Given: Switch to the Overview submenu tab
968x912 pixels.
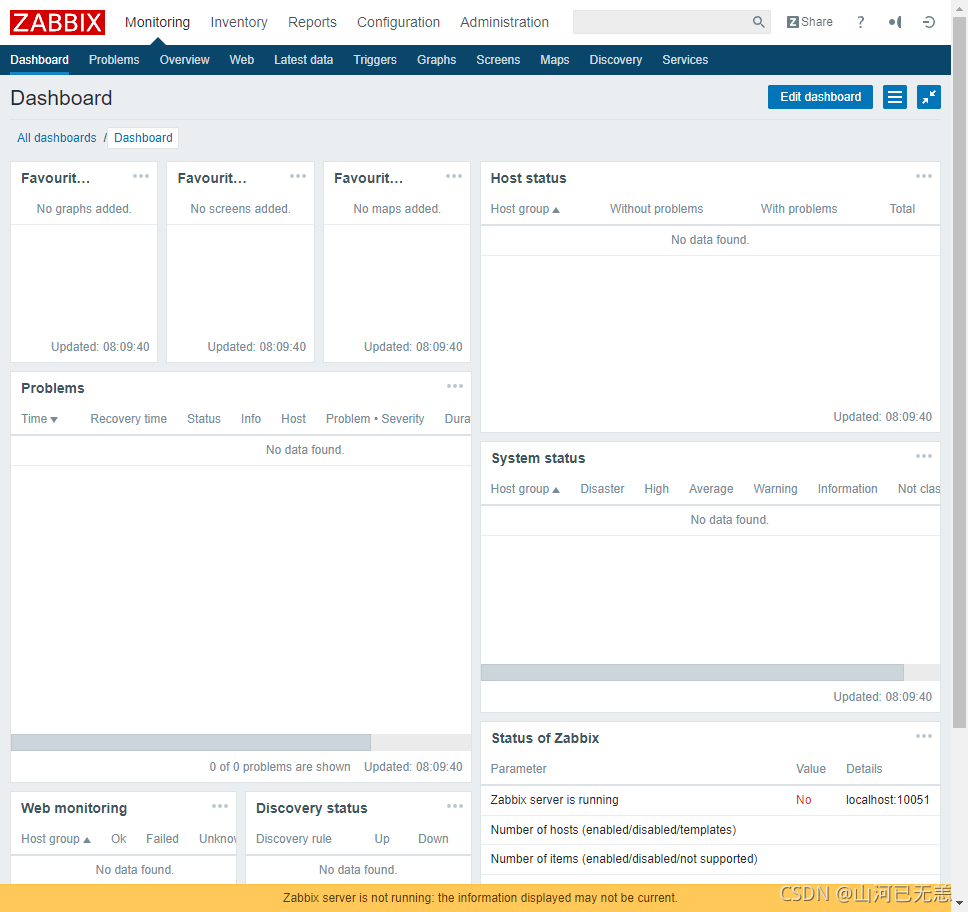Looking at the screenshot, I should pyautogui.click(x=185, y=60).
